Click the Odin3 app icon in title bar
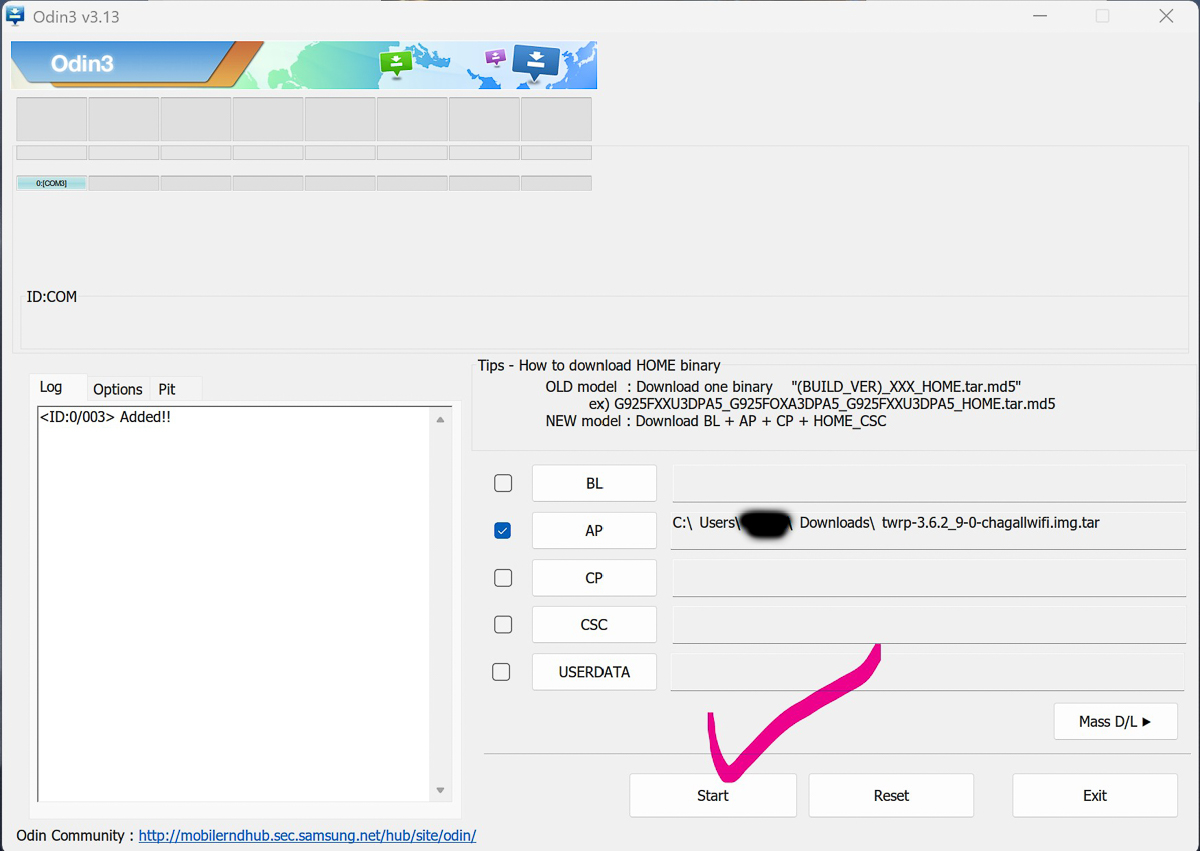The height and width of the screenshot is (851, 1200). coord(15,16)
